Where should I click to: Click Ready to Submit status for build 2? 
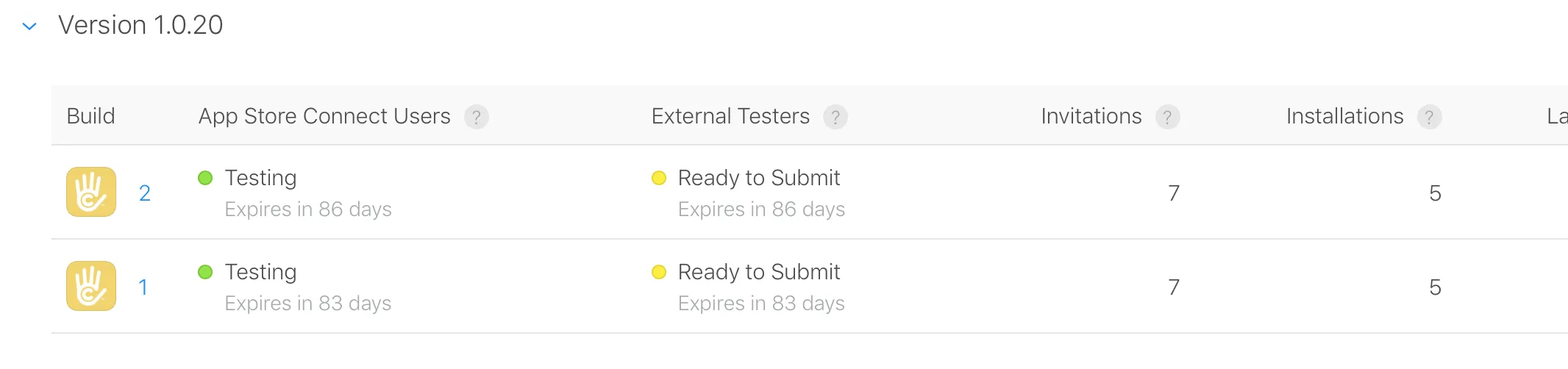coord(758,178)
